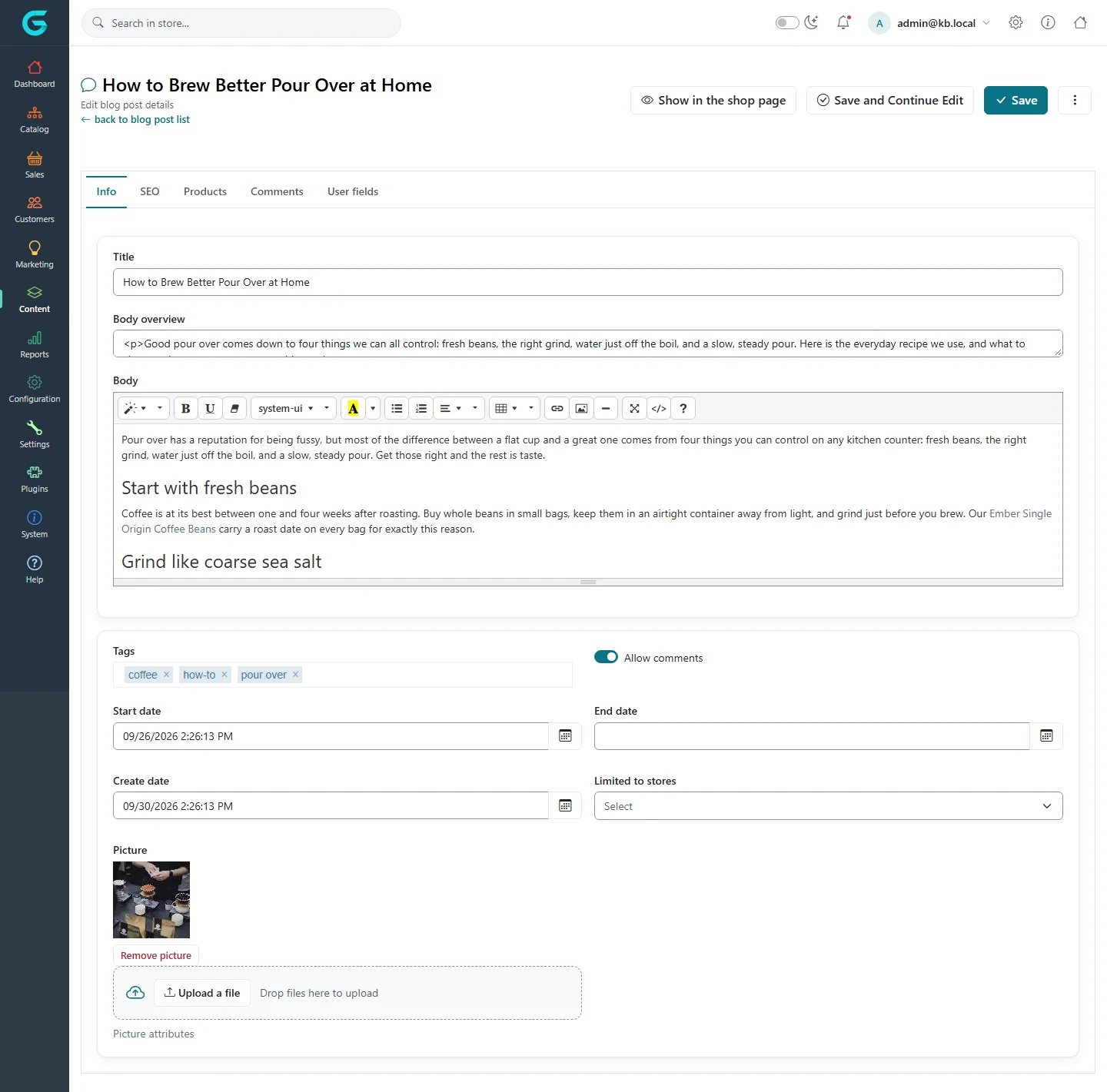The width and height of the screenshot is (1107, 1092).
Task: Open the code view of Body
Action: click(659, 409)
